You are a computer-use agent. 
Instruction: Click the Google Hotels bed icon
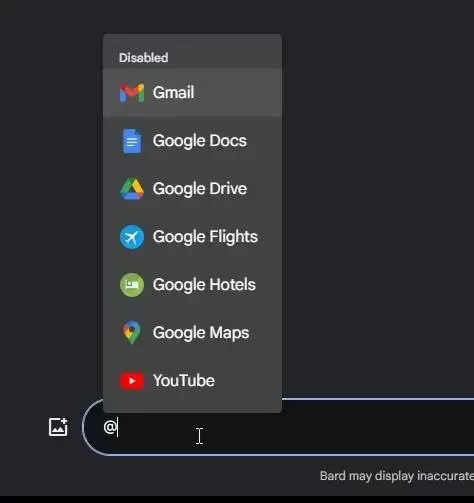(132, 285)
